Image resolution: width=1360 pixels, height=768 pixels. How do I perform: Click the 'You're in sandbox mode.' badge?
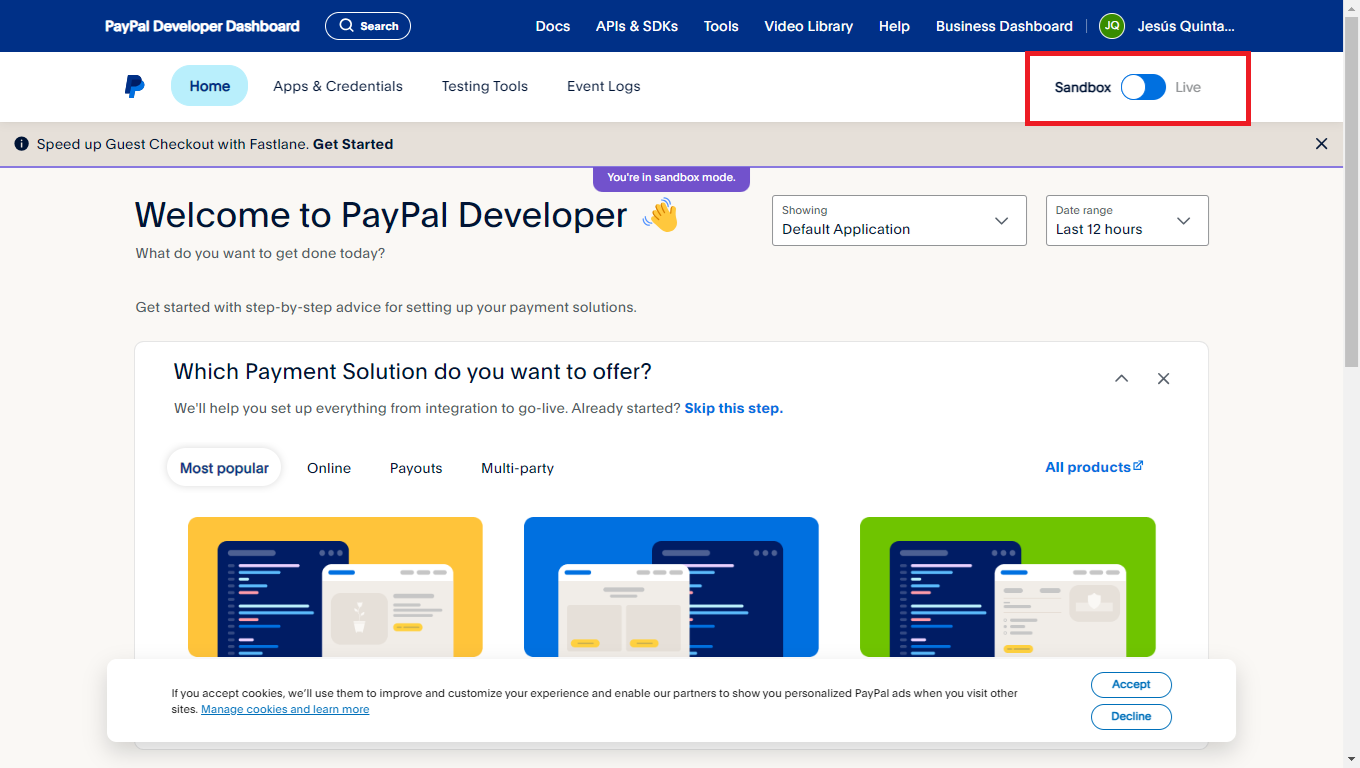pyautogui.click(x=671, y=178)
